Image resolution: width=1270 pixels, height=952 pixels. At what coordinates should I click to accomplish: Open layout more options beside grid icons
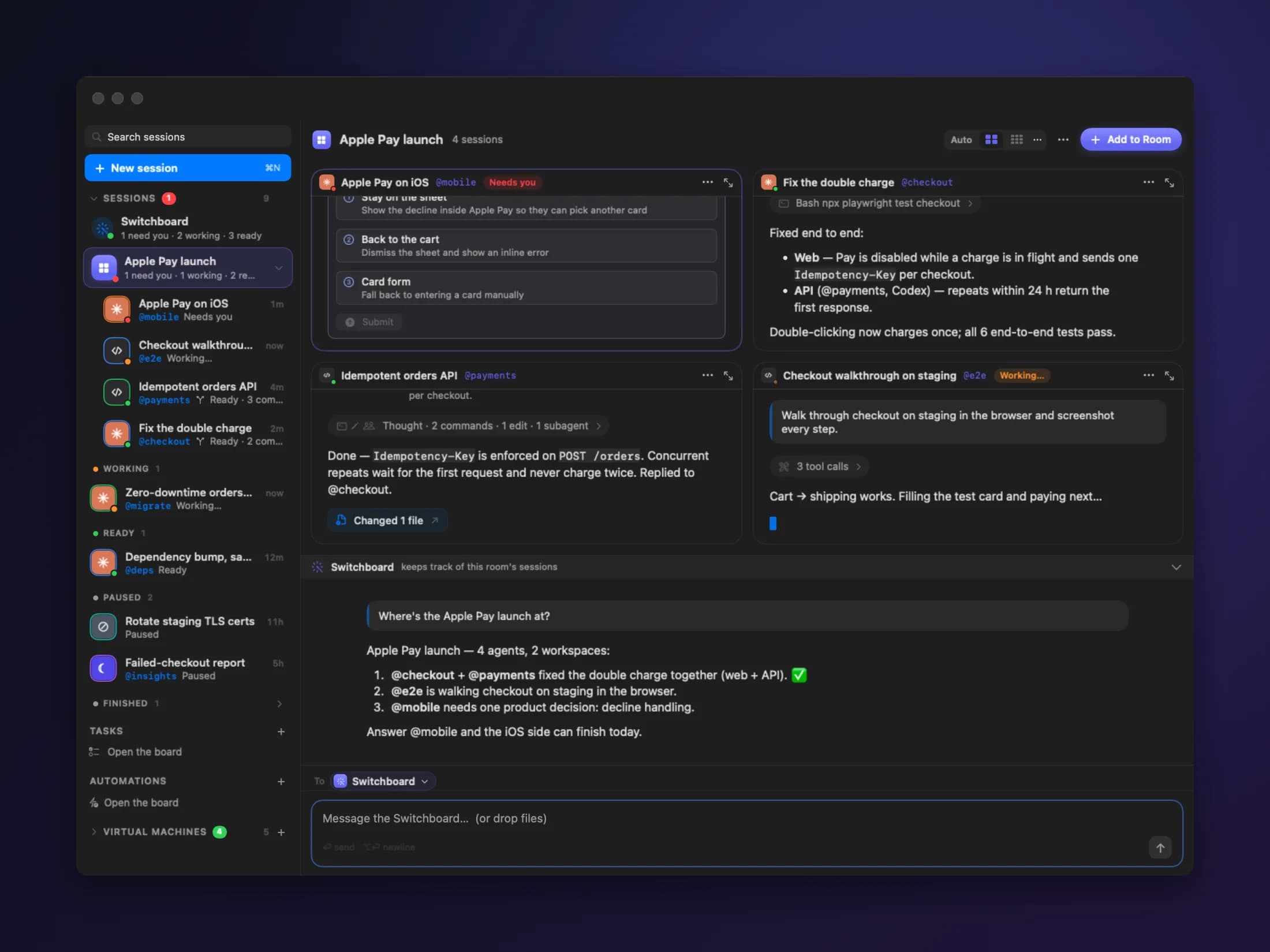(x=1037, y=139)
